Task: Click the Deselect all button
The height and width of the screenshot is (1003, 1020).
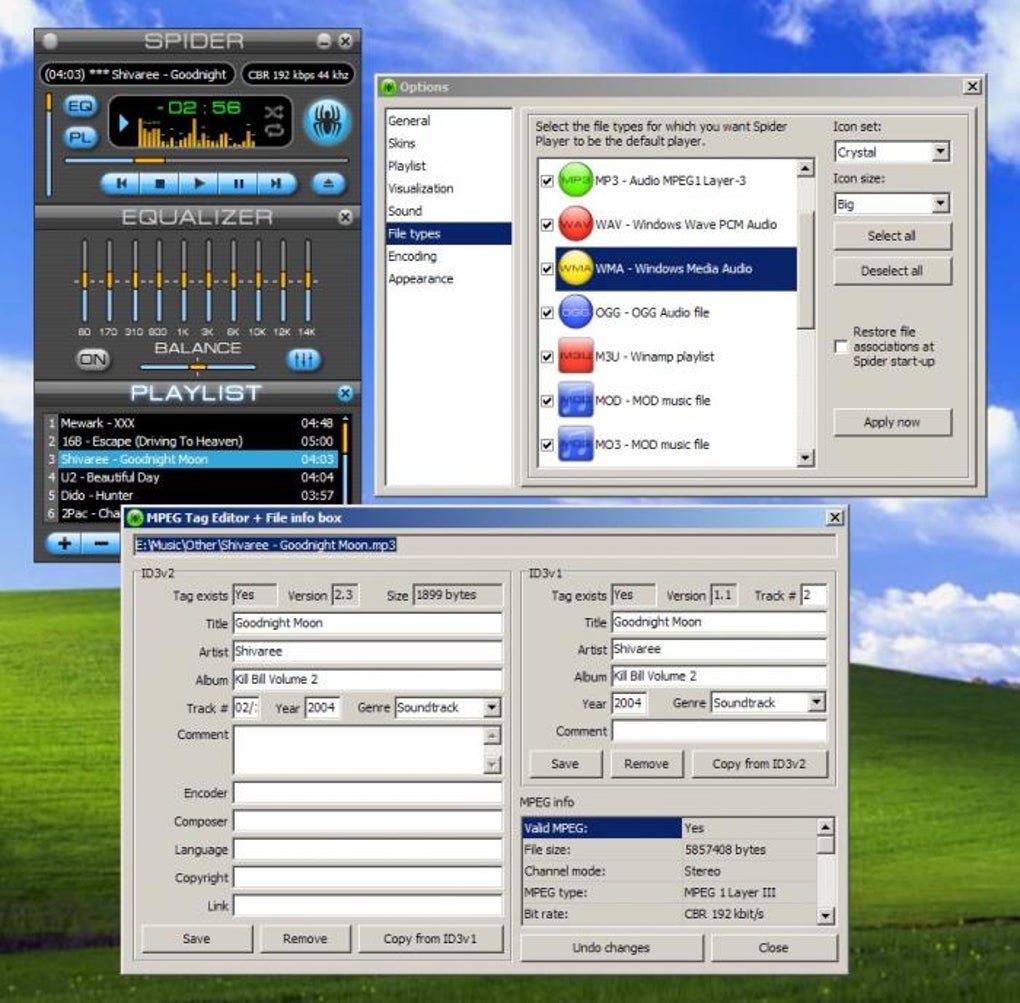Action: 892,271
